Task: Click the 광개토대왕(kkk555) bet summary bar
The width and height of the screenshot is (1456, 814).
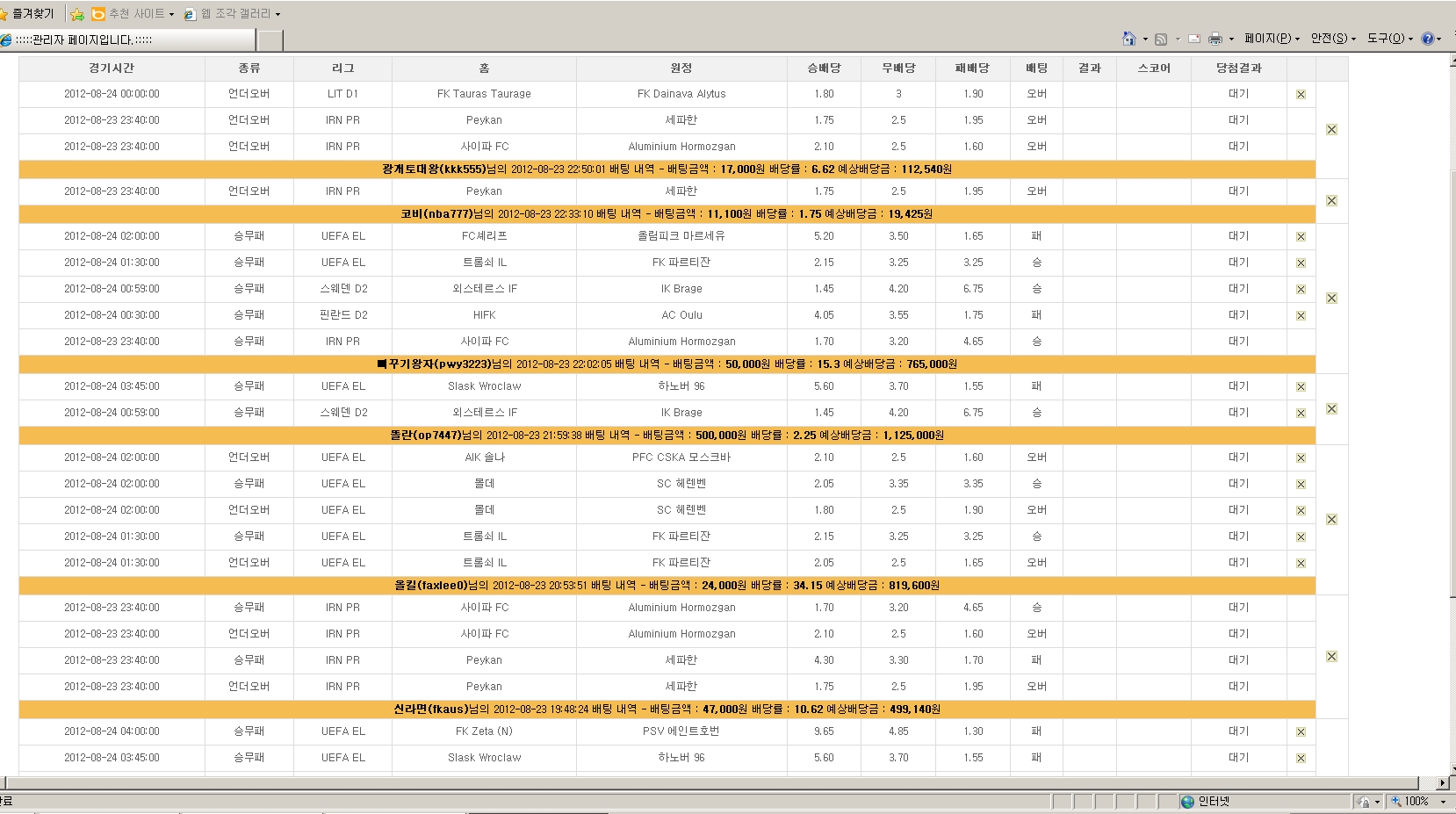Action: click(667, 169)
